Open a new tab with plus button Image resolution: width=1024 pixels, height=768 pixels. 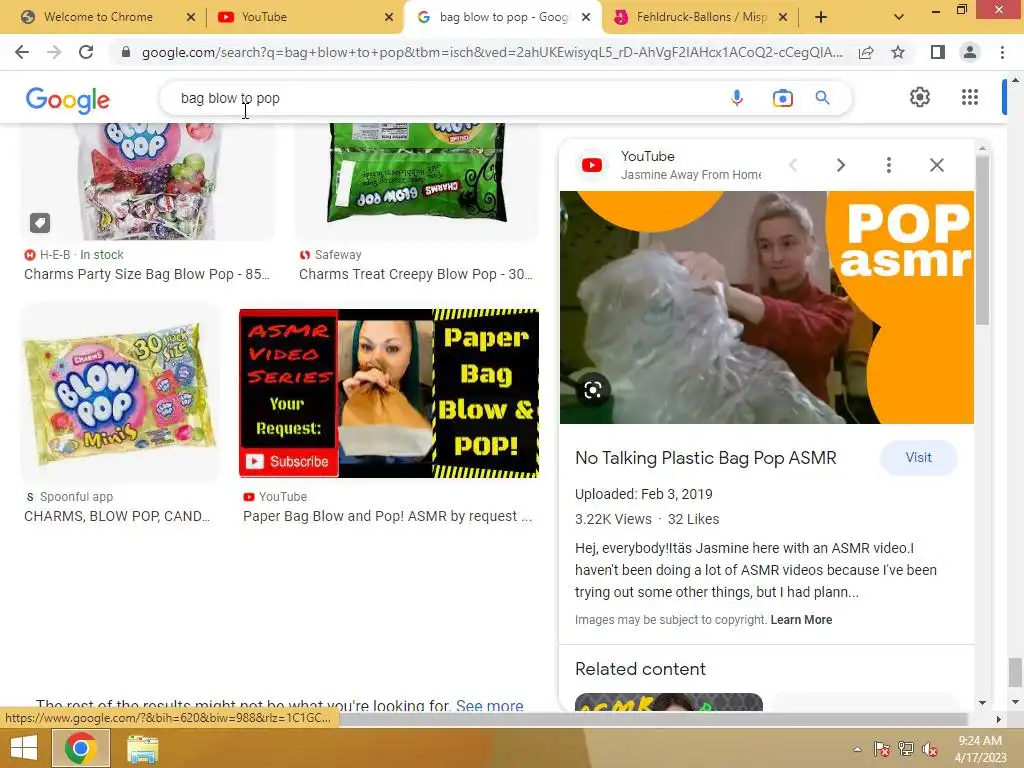(x=821, y=17)
